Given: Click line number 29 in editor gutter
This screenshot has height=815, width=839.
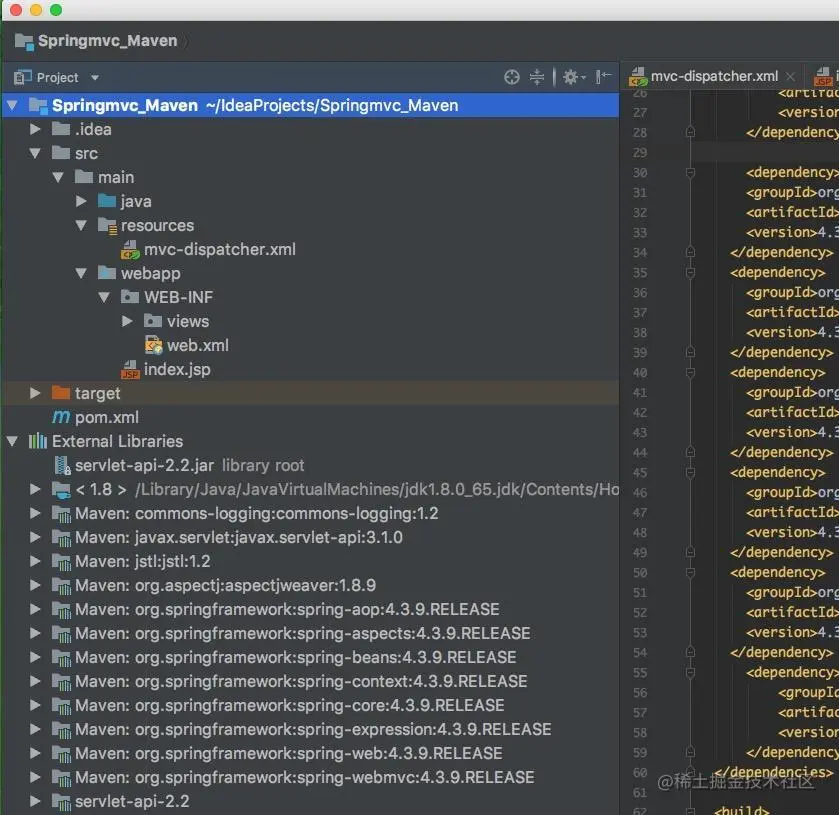Looking at the screenshot, I should [x=640, y=153].
